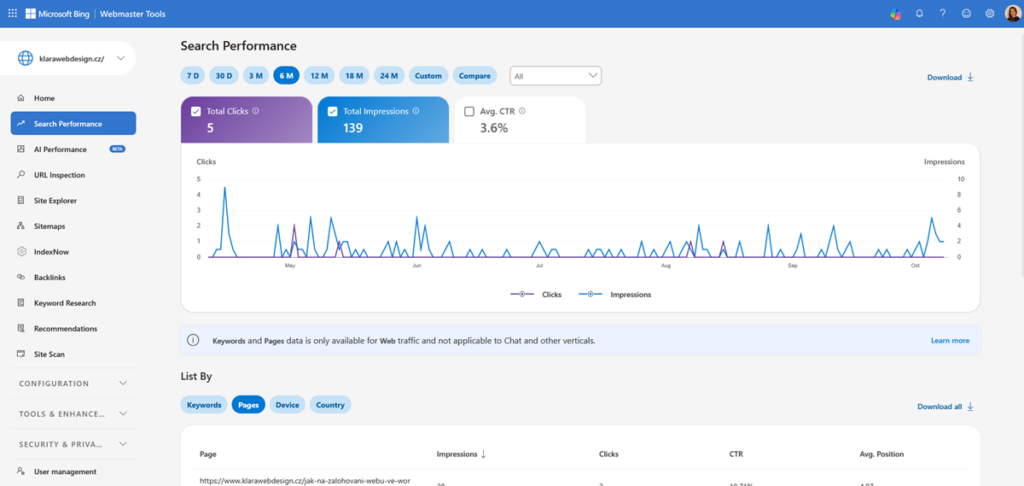
Task: Download the Search Performance report
Action: [950, 77]
